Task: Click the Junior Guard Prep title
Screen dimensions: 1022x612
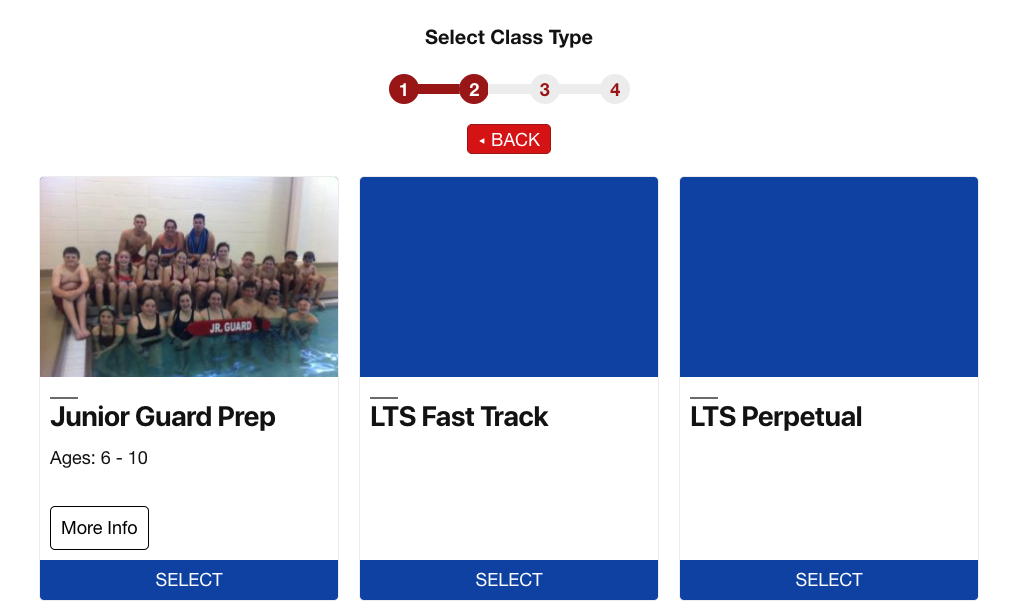Action: click(163, 417)
